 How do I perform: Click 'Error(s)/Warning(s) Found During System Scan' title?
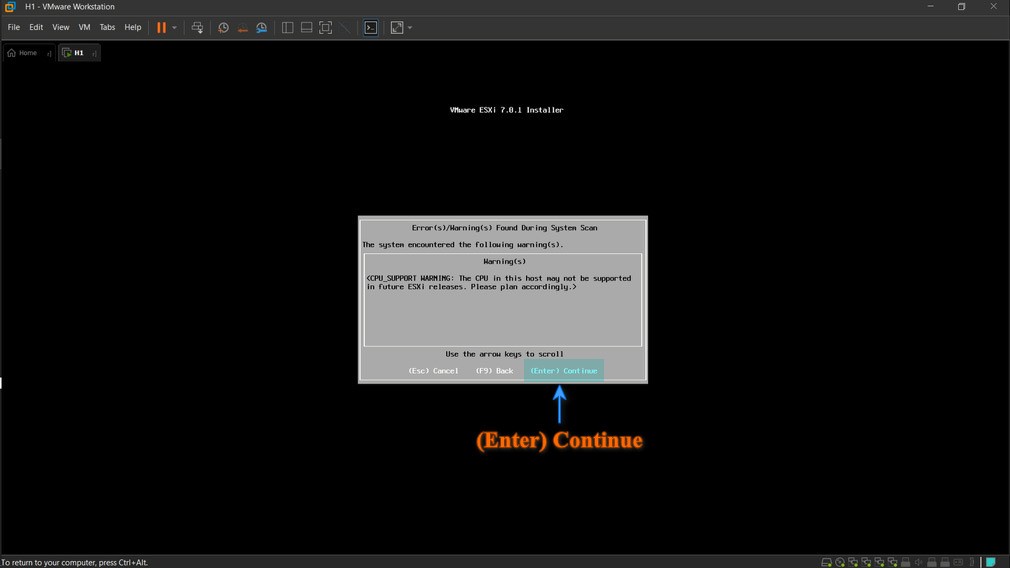[504, 228]
